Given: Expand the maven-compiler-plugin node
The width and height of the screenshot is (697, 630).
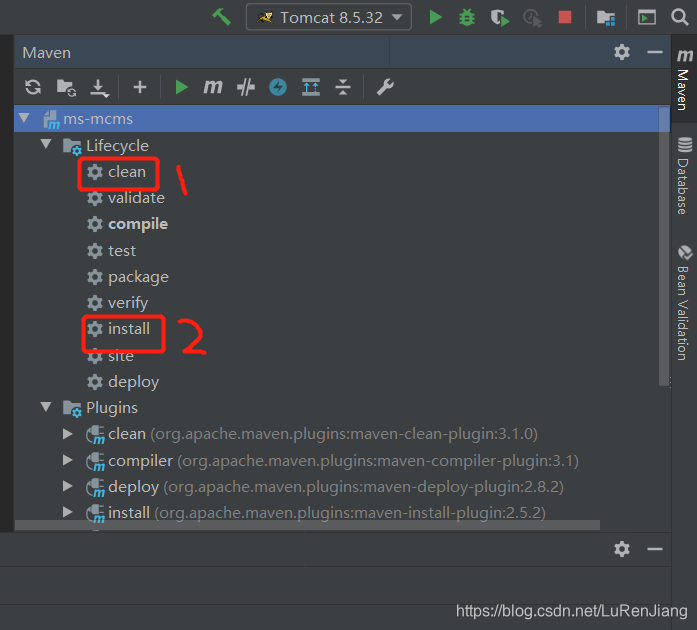Looking at the screenshot, I should [68, 460].
